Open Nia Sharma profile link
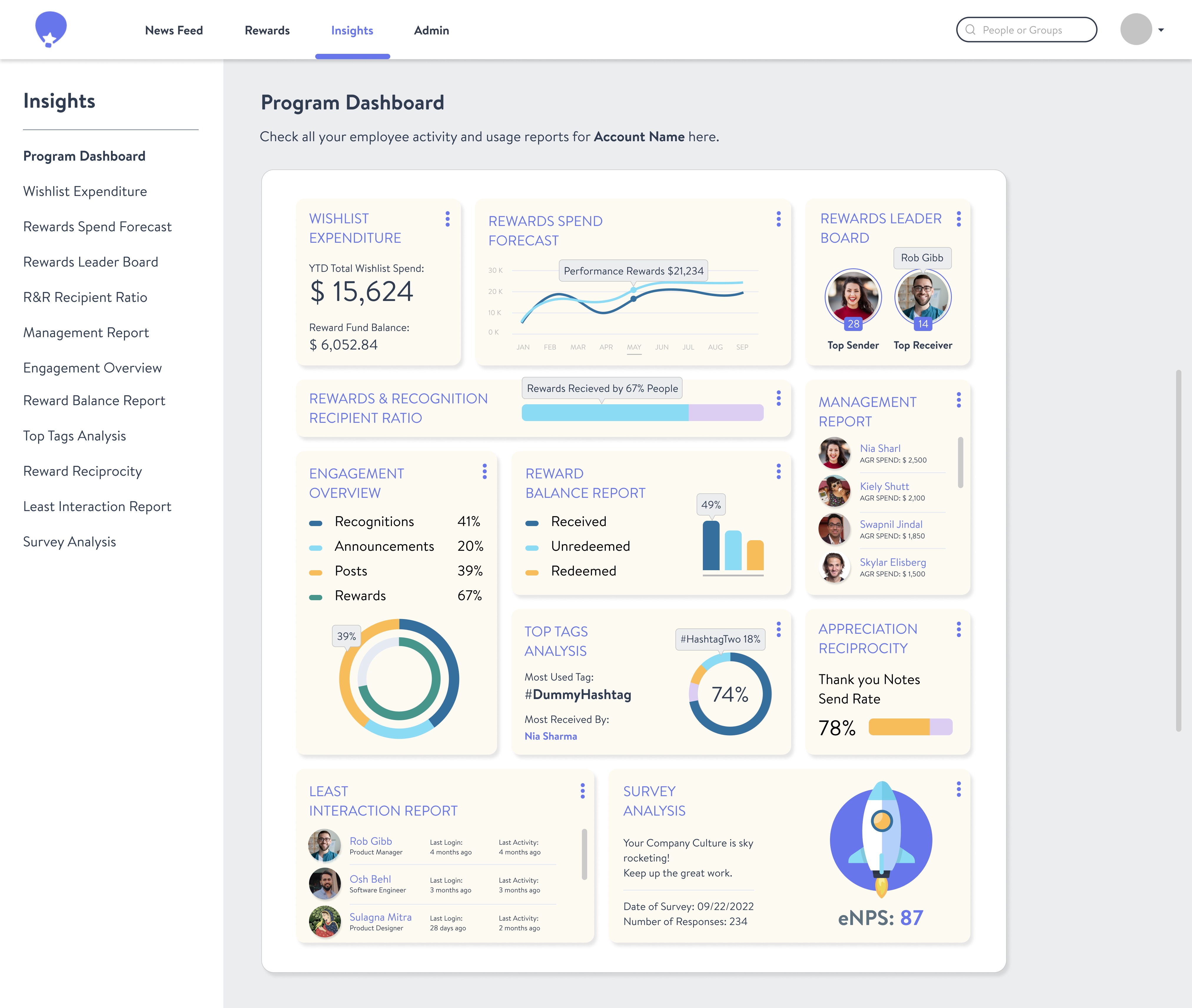Image resolution: width=1192 pixels, height=1008 pixels. coord(551,736)
